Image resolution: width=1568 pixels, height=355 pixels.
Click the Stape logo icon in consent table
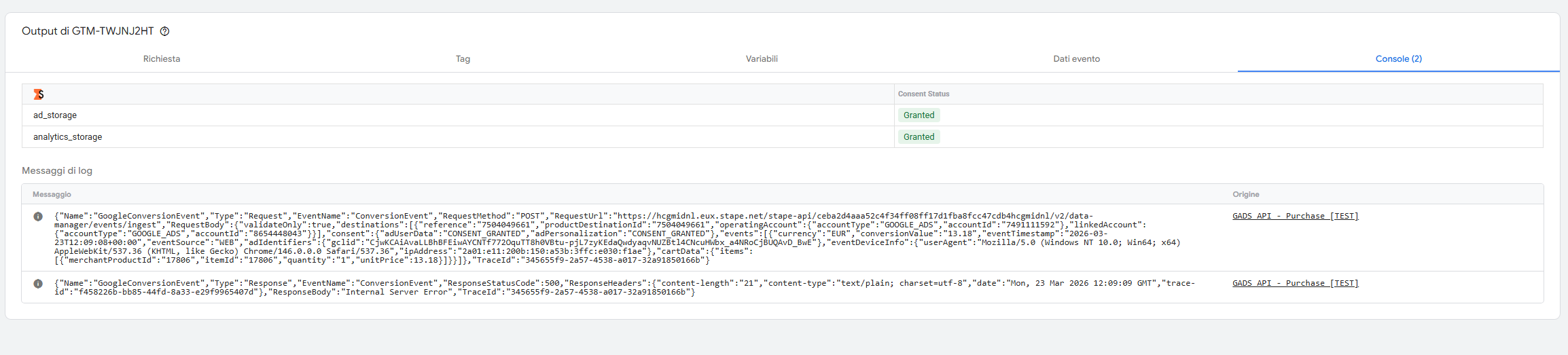coord(39,94)
